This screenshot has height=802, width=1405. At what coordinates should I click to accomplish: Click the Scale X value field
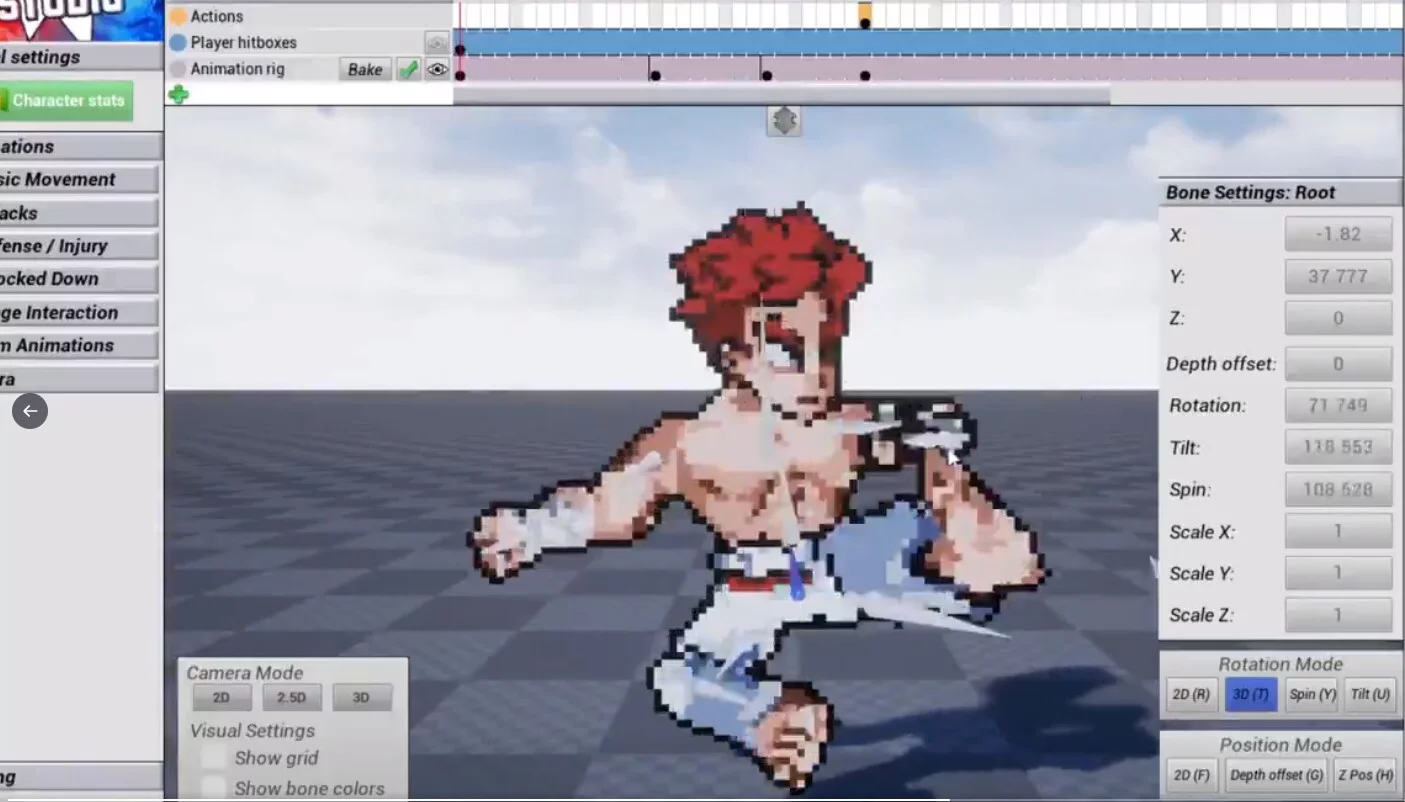pos(1338,531)
